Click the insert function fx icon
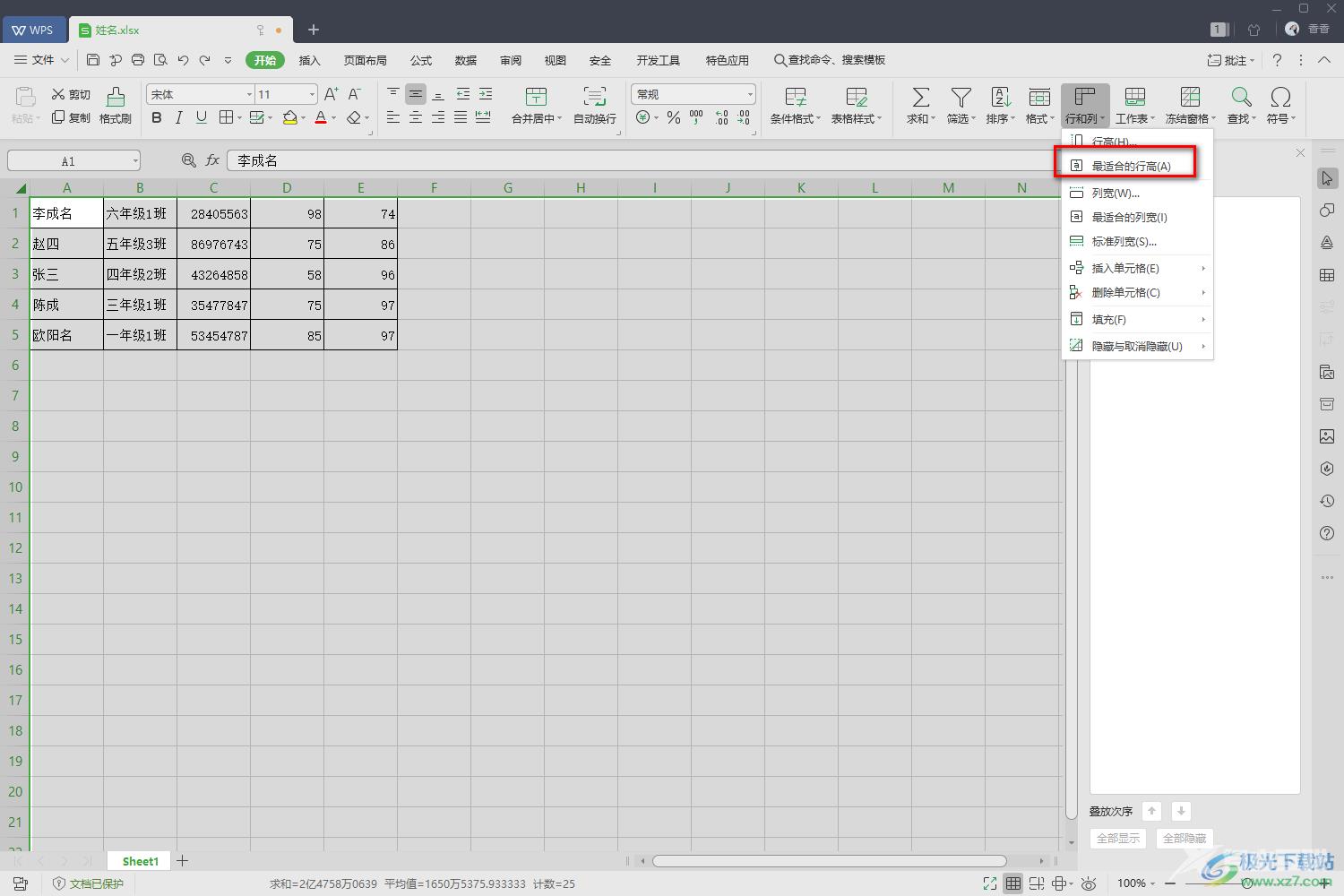 (212, 160)
